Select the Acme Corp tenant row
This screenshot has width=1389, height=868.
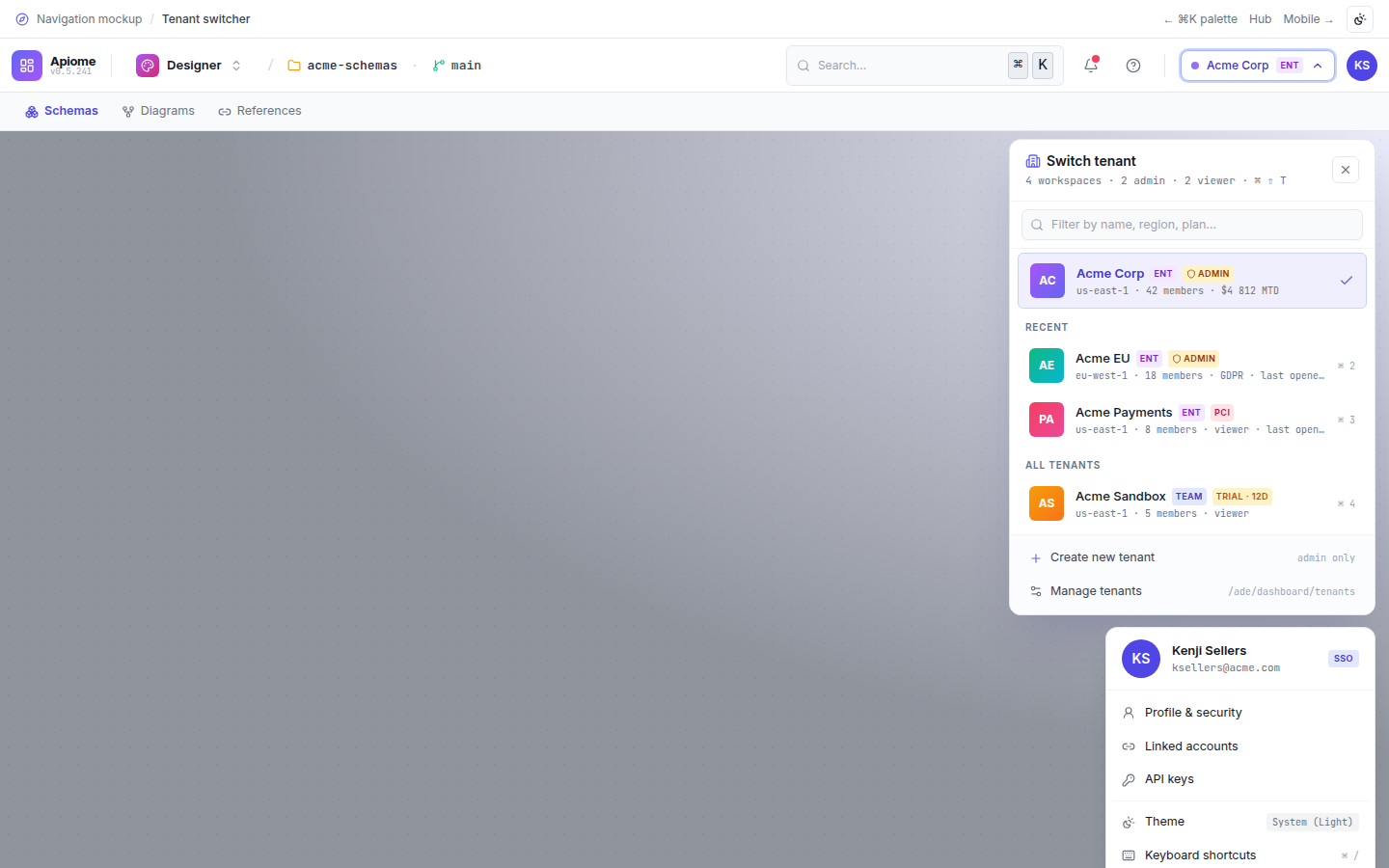pyautogui.click(x=1192, y=281)
